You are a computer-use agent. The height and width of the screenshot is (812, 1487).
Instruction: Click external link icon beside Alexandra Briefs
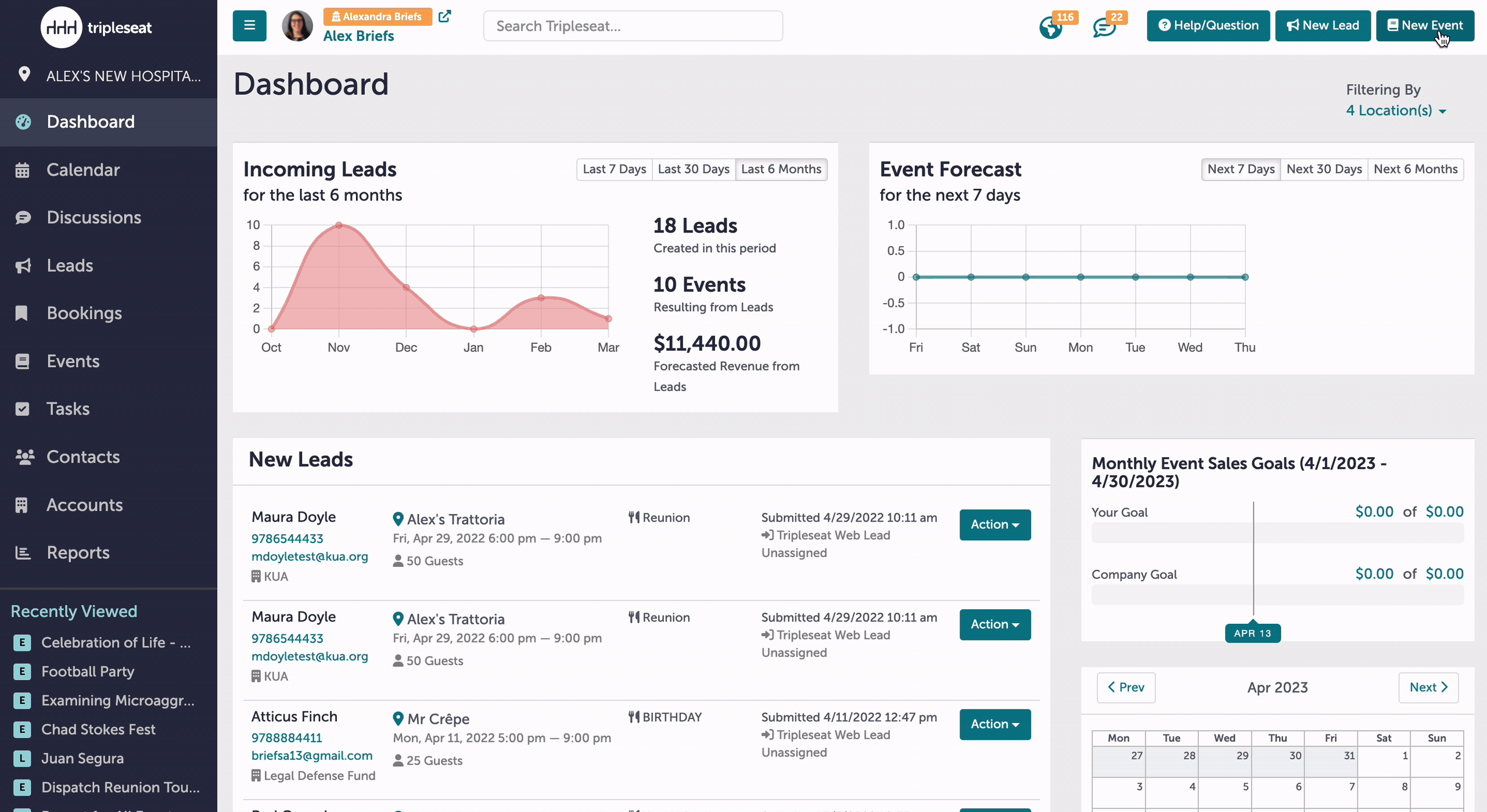pos(445,16)
